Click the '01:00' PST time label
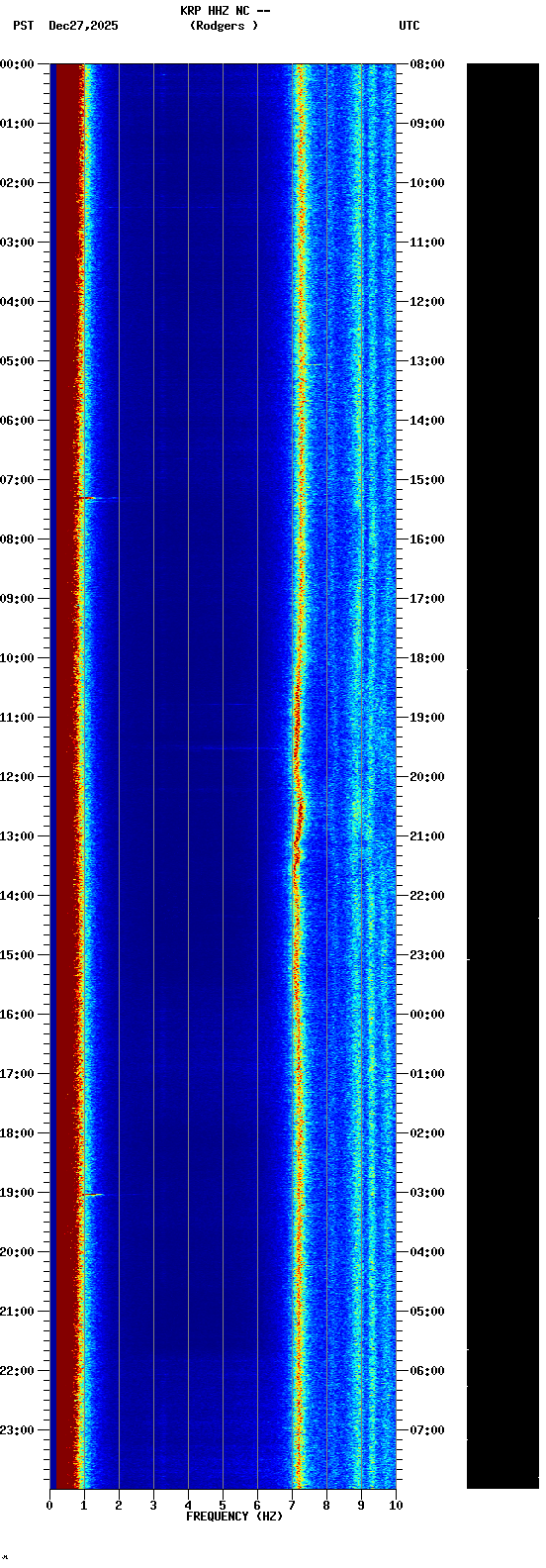The image size is (546, 1568). (17, 124)
